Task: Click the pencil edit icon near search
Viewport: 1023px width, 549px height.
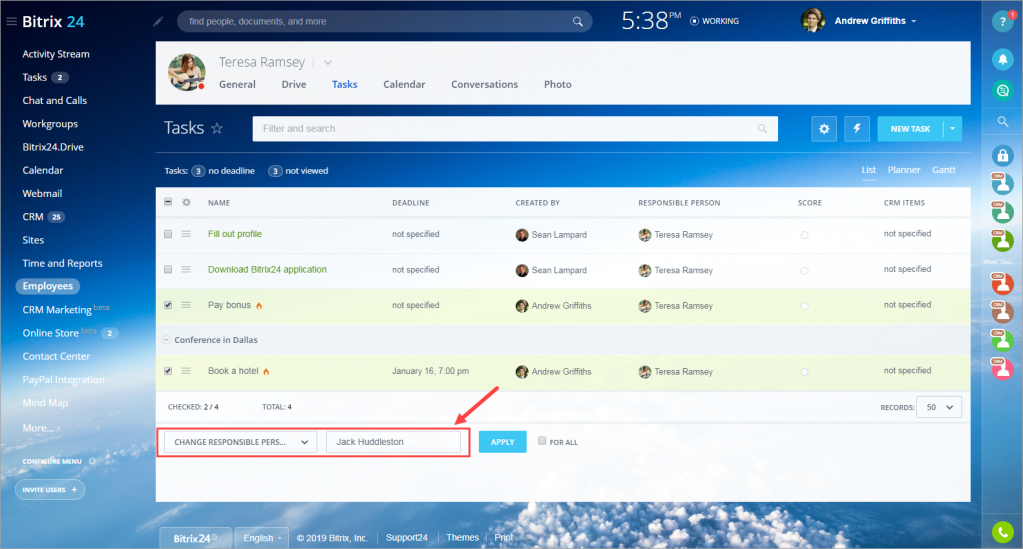Action: point(158,22)
